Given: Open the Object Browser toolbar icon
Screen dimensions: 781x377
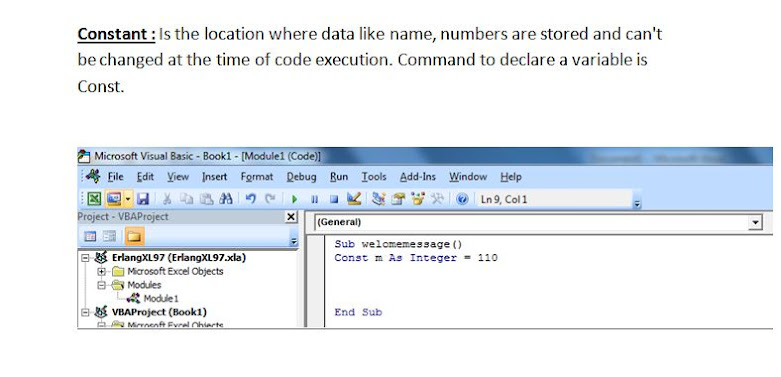Looking at the screenshot, I should pos(418,199).
